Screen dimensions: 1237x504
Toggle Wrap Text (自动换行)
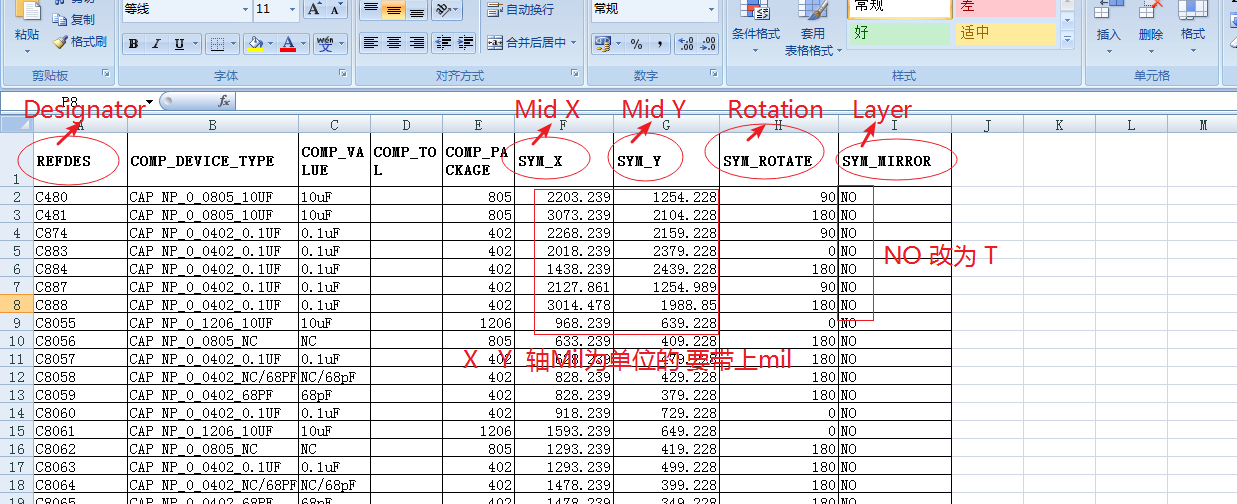pyautogui.click(x=519, y=10)
